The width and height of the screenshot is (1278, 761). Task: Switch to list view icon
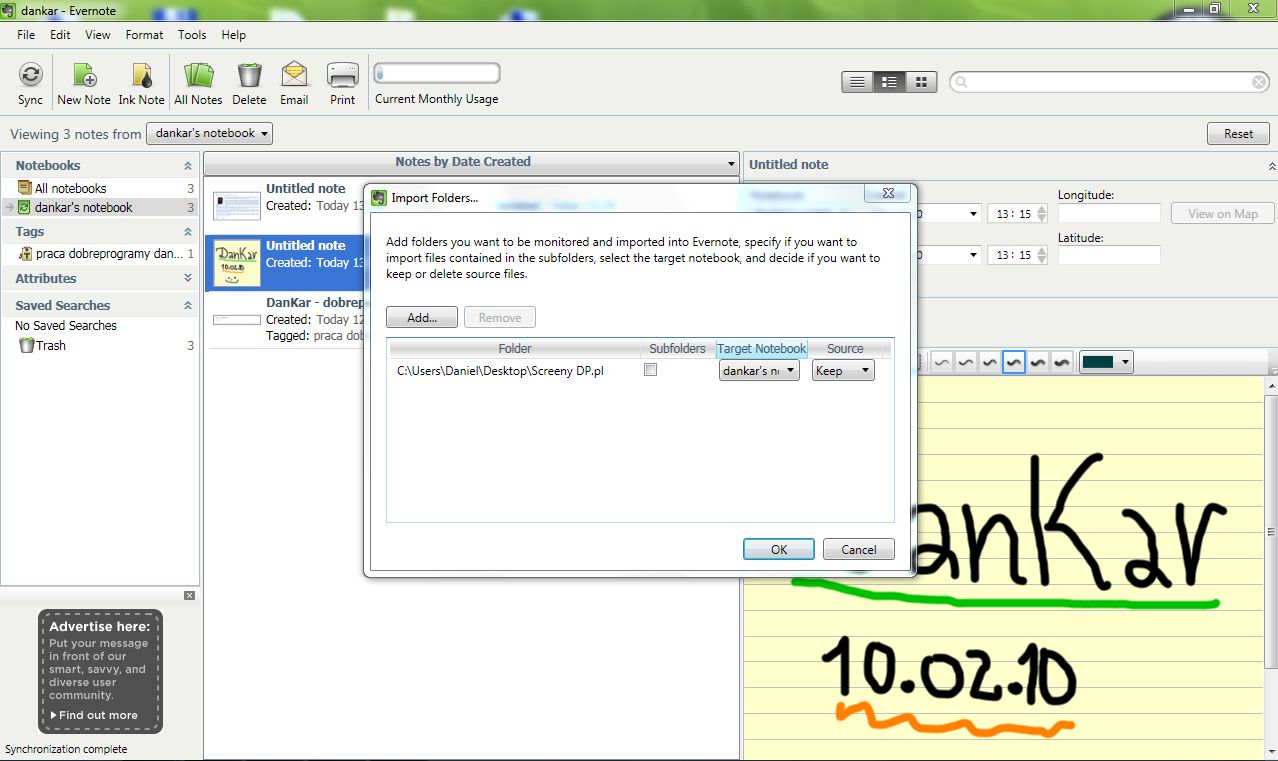click(857, 82)
